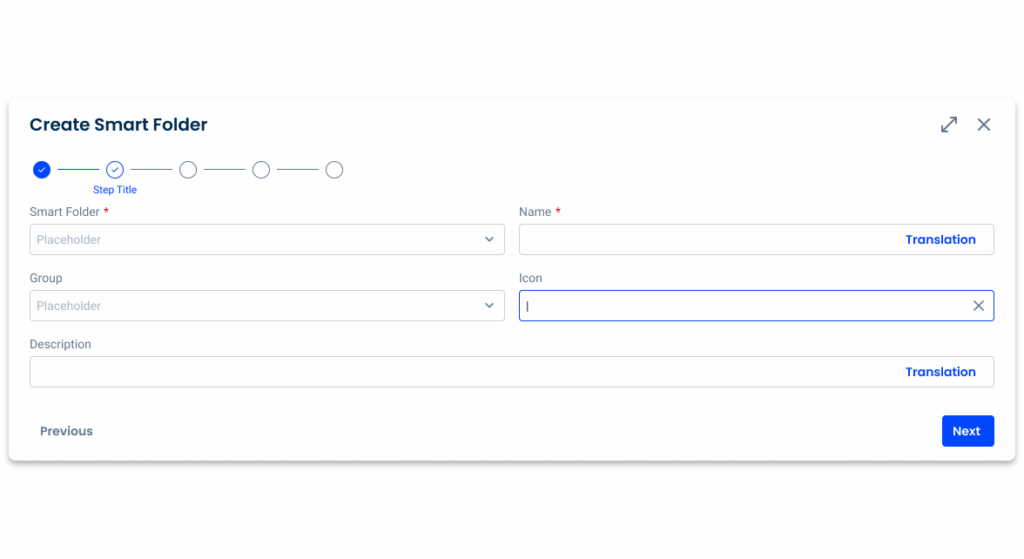The height and width of the screenshot is (559, 1024).
Task: Jump to the fourth step circle
Action: click(x=261, y=170)
